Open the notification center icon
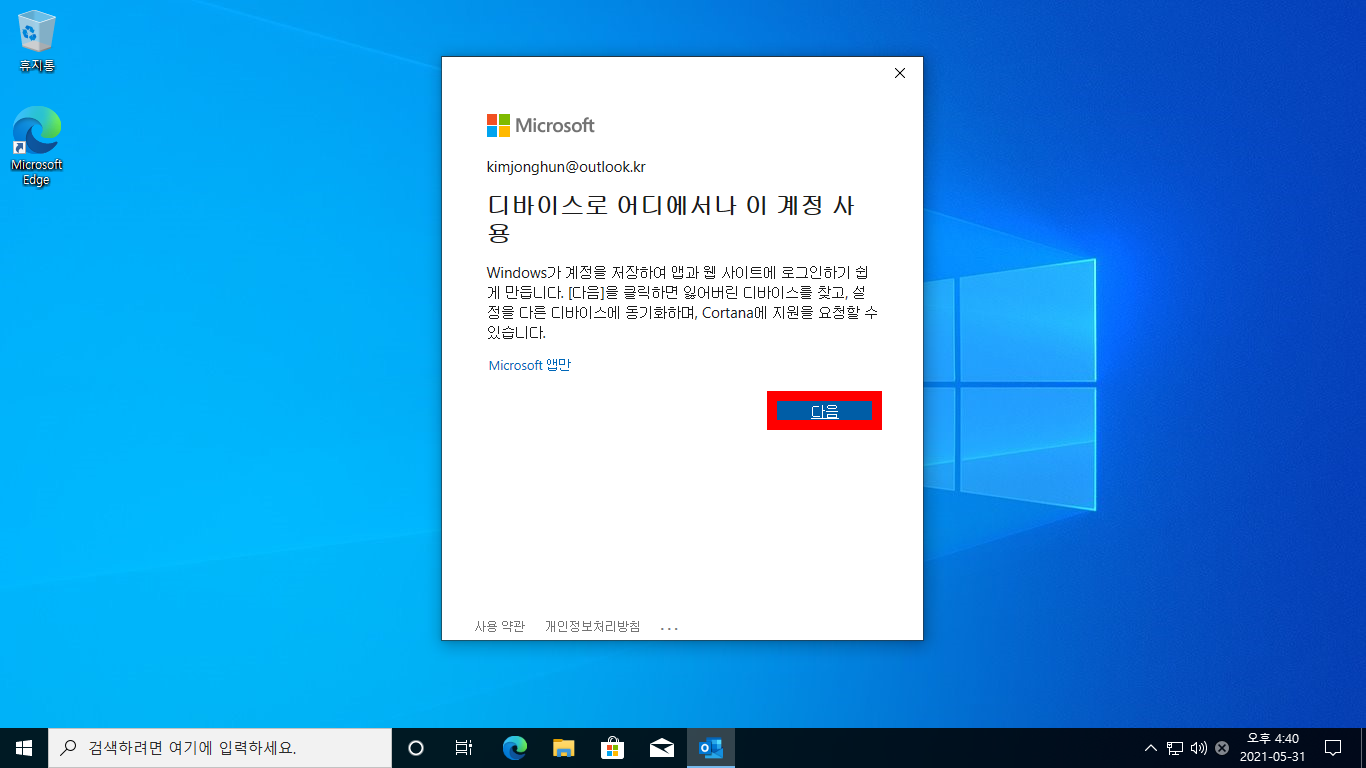Viewport: 1366px width, 768px height. (1332, 748)
